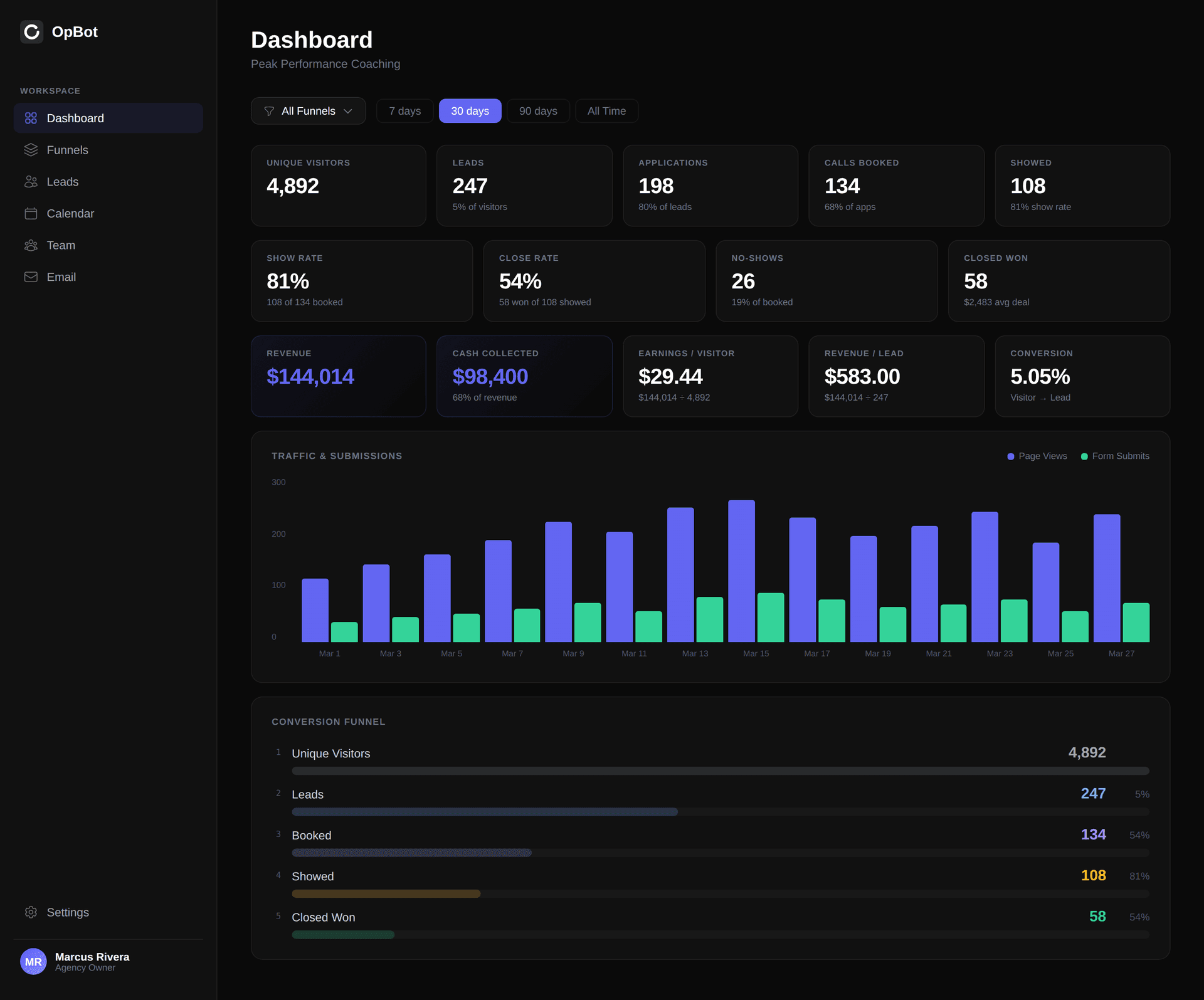The image size is (1204, 1000).
Task: Click the Leads funnel progress bar
Action: click(483, 811)
